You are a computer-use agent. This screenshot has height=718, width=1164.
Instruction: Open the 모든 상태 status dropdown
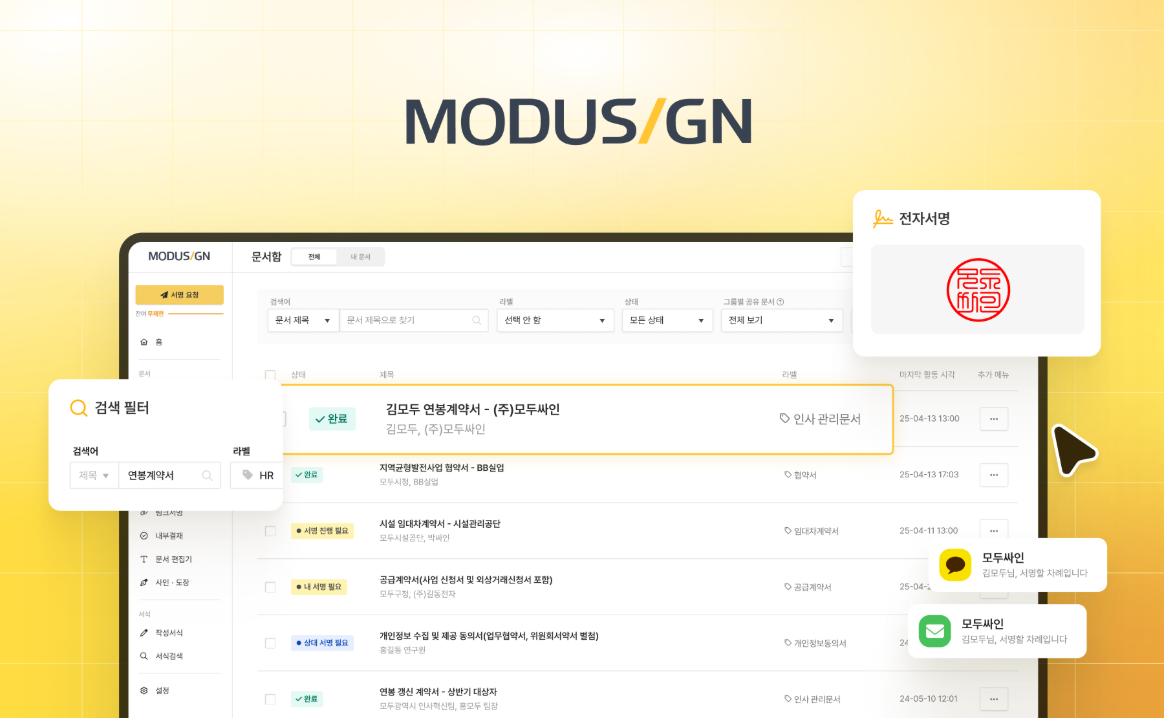(667, 320)
